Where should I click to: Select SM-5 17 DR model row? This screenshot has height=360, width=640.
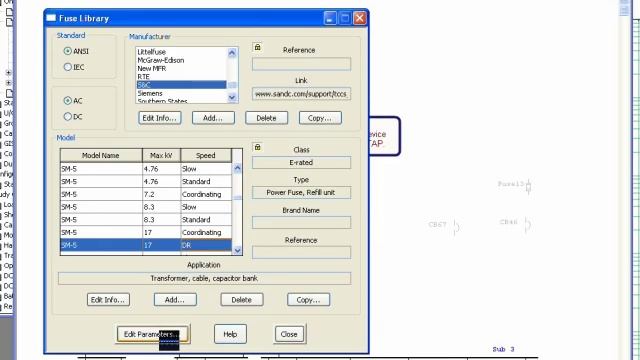tap(146, 245)
